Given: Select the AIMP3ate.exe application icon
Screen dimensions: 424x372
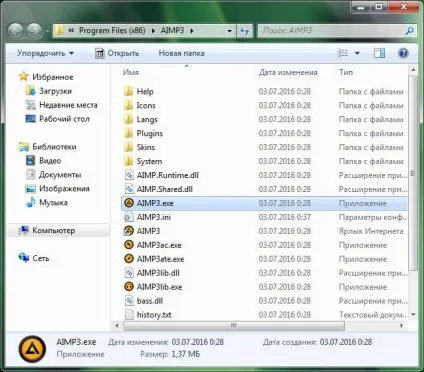Looking at the screenshot, I should [x=129, y=259].
